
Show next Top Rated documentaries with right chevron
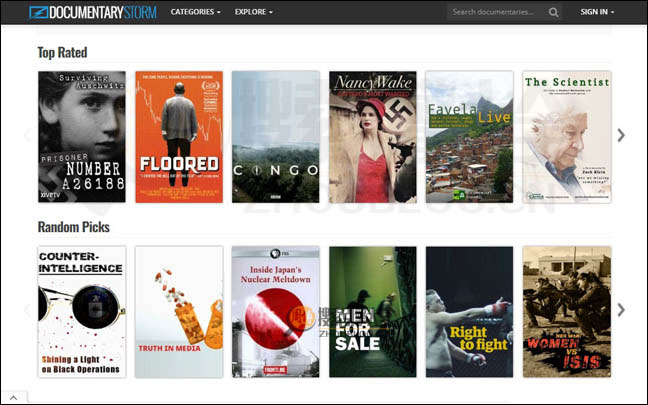621,135
